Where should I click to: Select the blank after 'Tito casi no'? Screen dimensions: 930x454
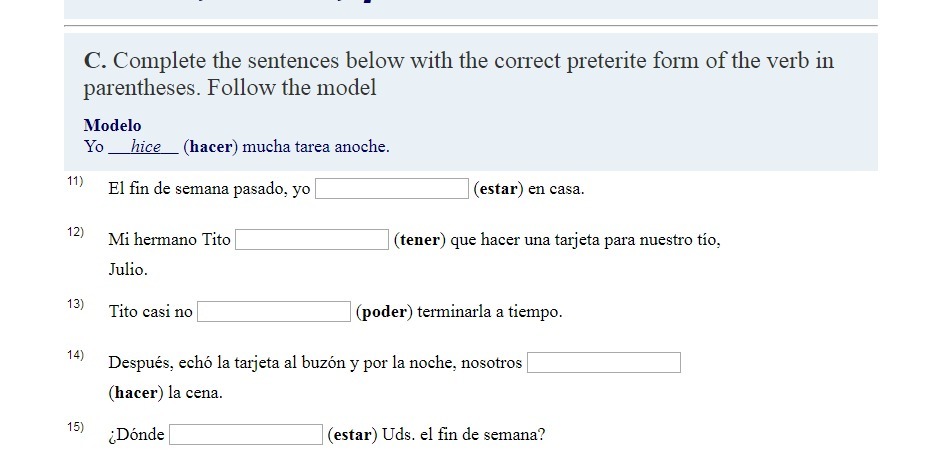click(x=273, y=312)
